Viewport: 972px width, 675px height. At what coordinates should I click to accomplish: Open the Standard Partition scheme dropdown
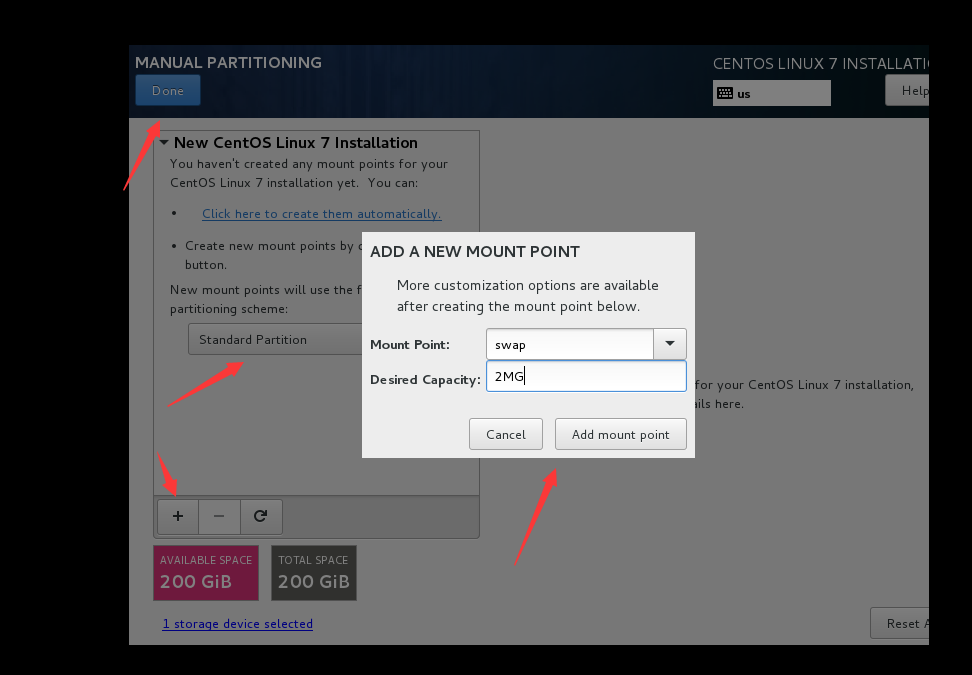[x=275, y=340]
